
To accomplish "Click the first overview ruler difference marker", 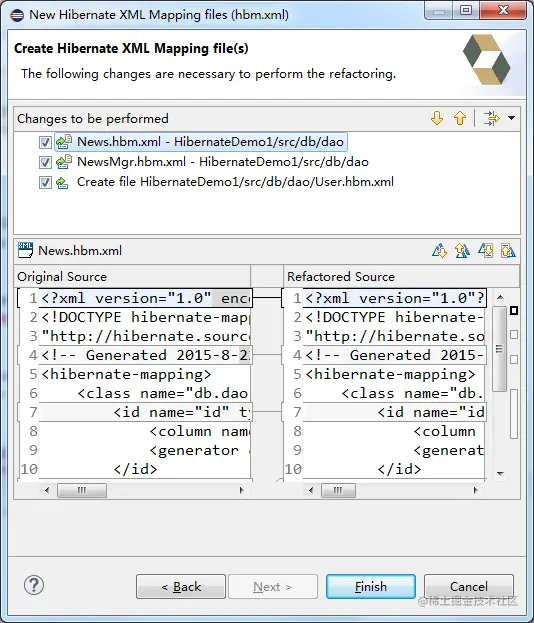I will point(514,311).
